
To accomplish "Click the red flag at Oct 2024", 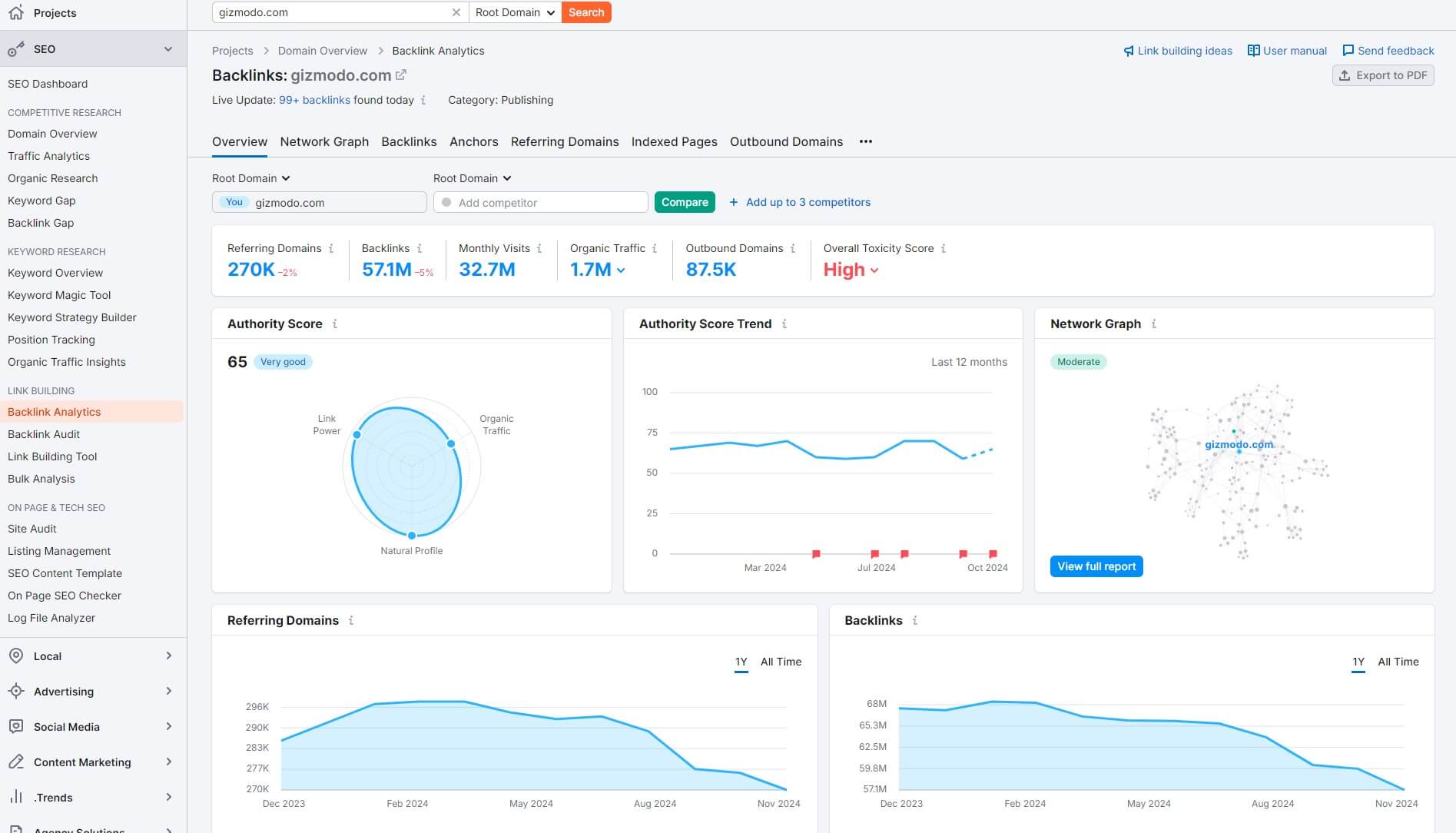I will point(993,553).
